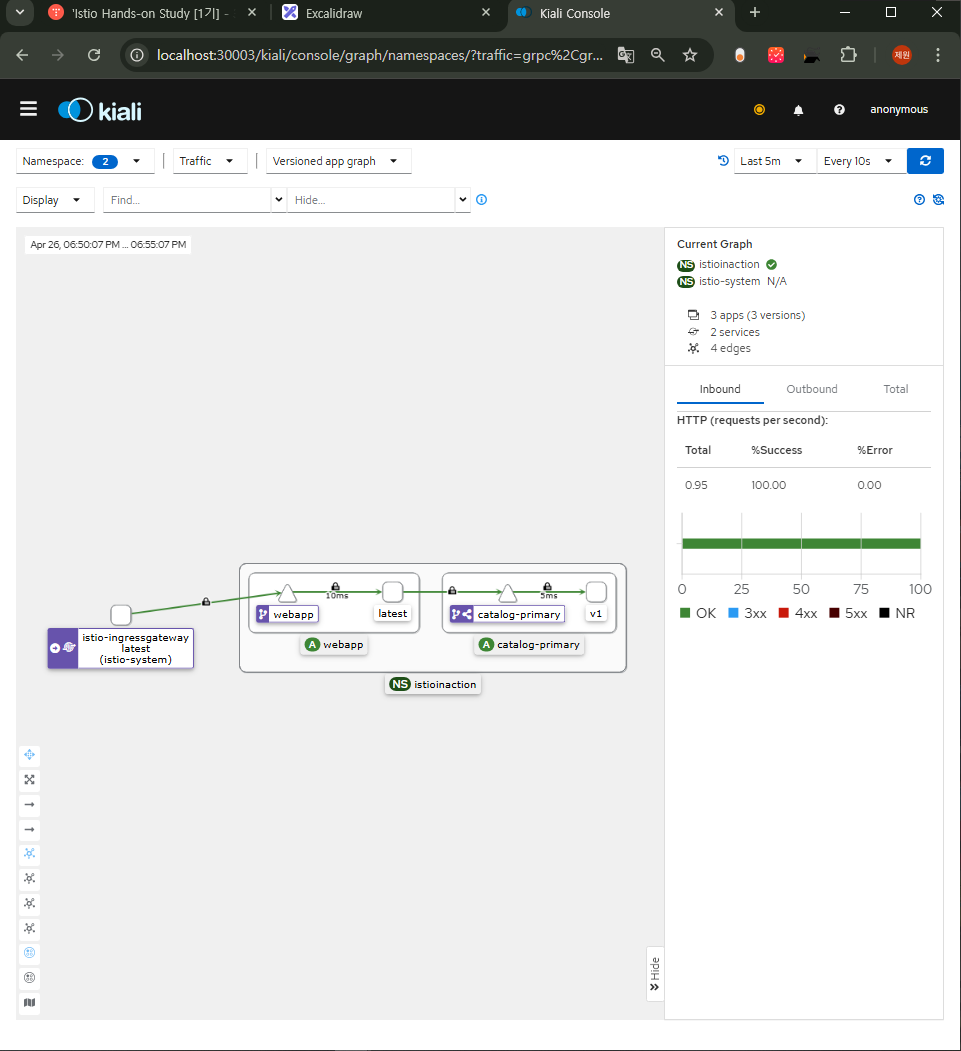Open the anonymous user menu
Screen dimensions: 961x1051
(899, 109)
